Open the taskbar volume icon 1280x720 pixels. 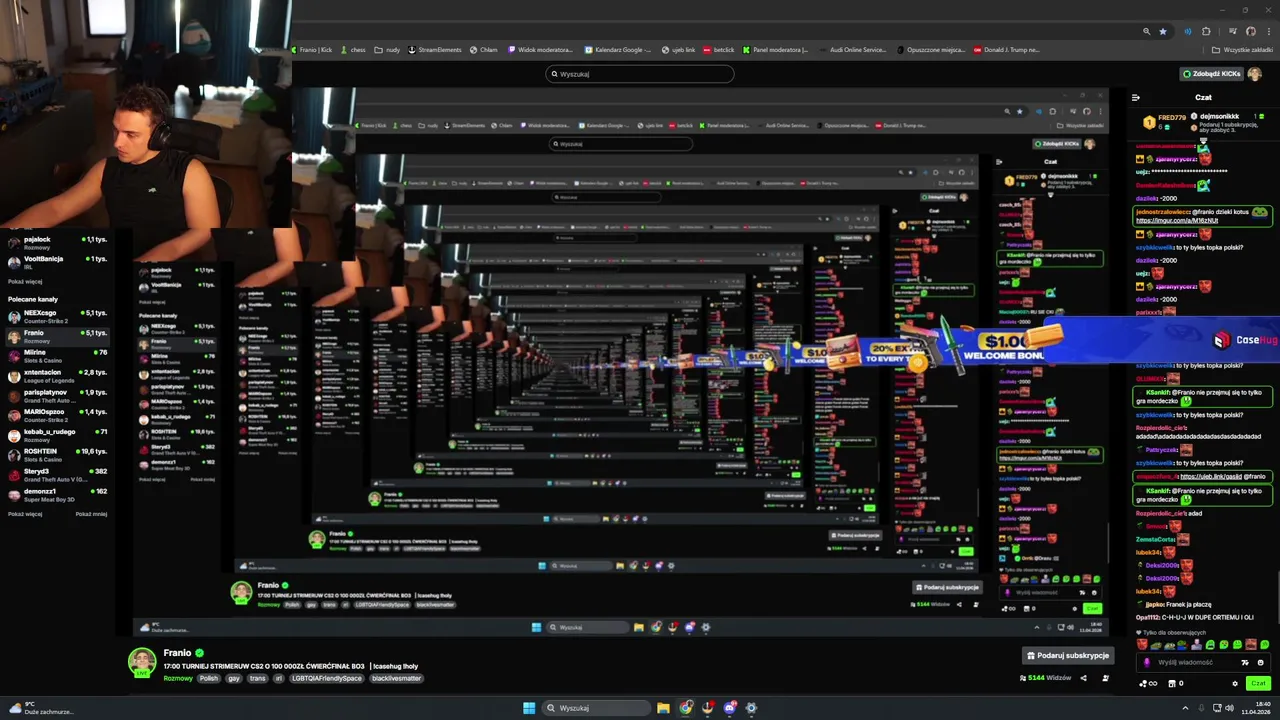tap(1230, 708)
